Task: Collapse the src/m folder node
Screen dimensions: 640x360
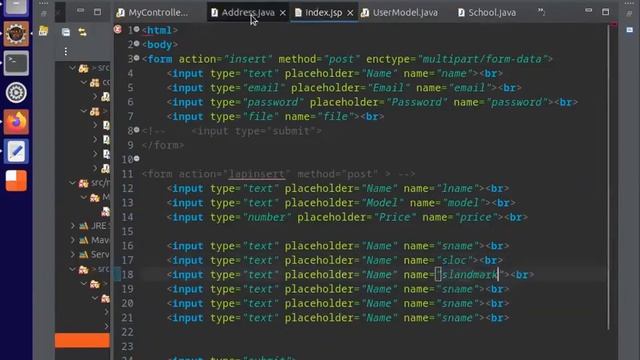Action: pyautogui.click(x=73, y=183)
